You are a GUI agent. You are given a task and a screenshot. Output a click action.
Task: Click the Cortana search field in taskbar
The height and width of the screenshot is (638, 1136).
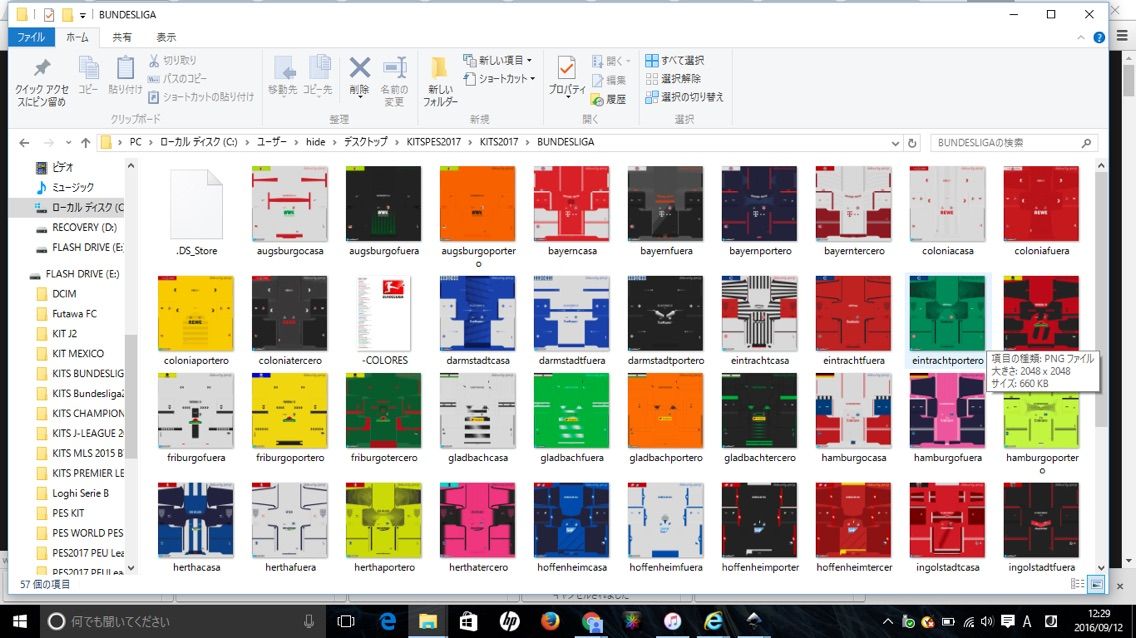(184, 621)
